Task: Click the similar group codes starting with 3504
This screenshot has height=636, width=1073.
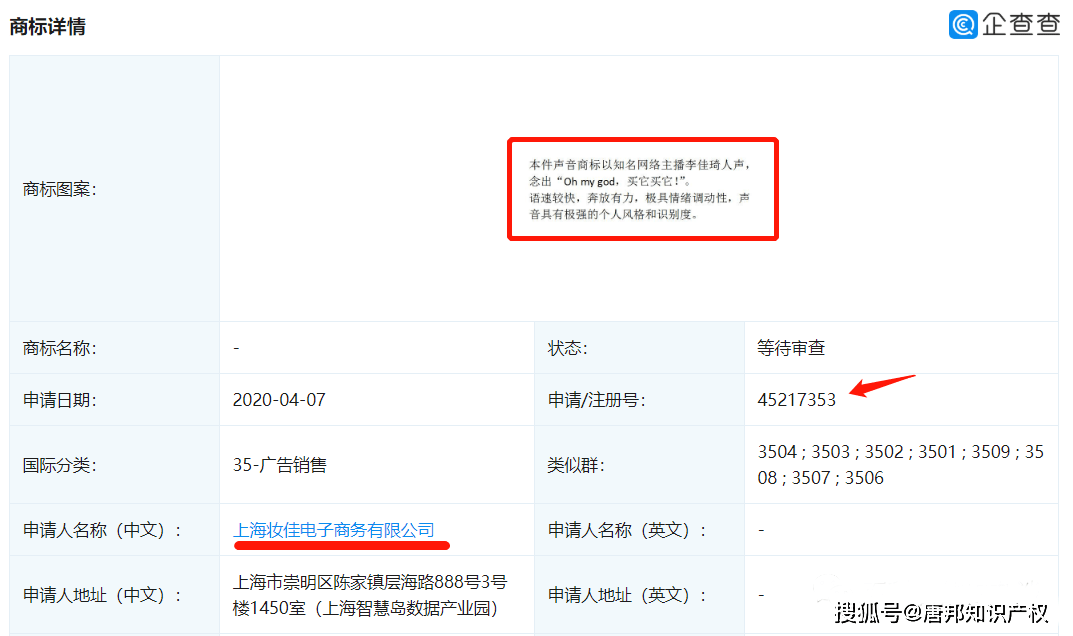Action: pyautogui.click(x=900, y=465)
